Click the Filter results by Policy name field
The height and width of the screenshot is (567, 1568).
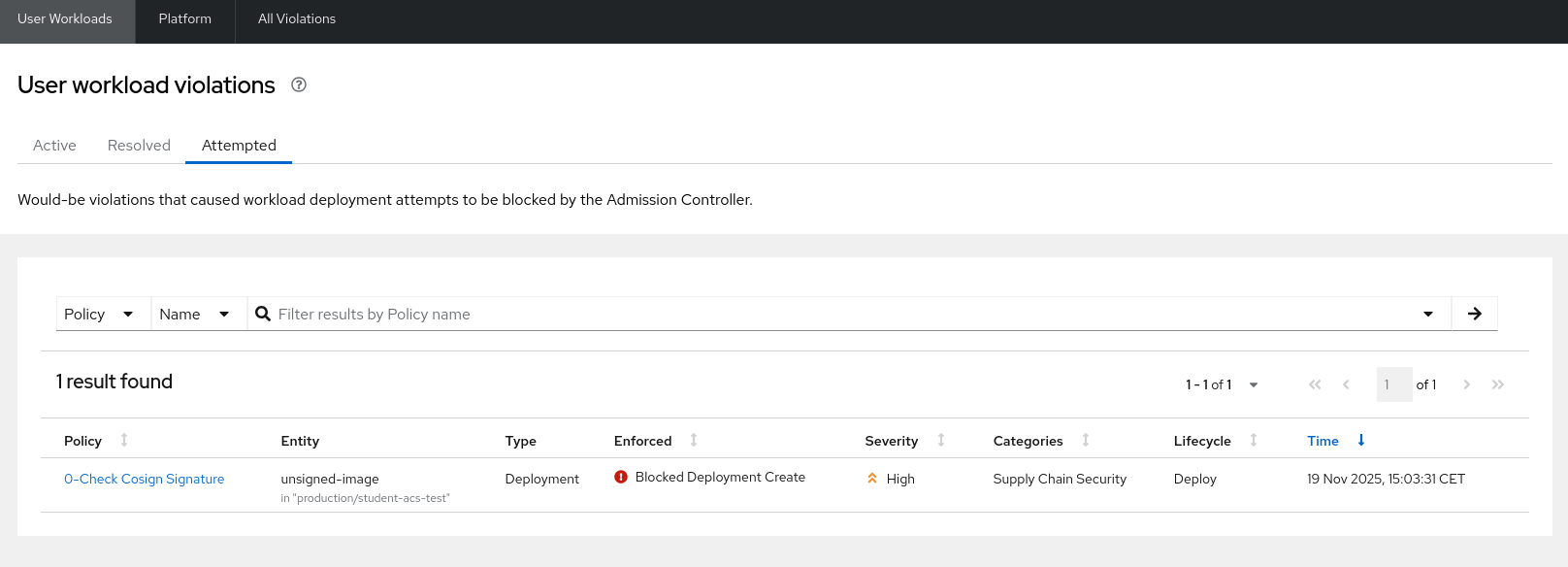pos(834,314)
